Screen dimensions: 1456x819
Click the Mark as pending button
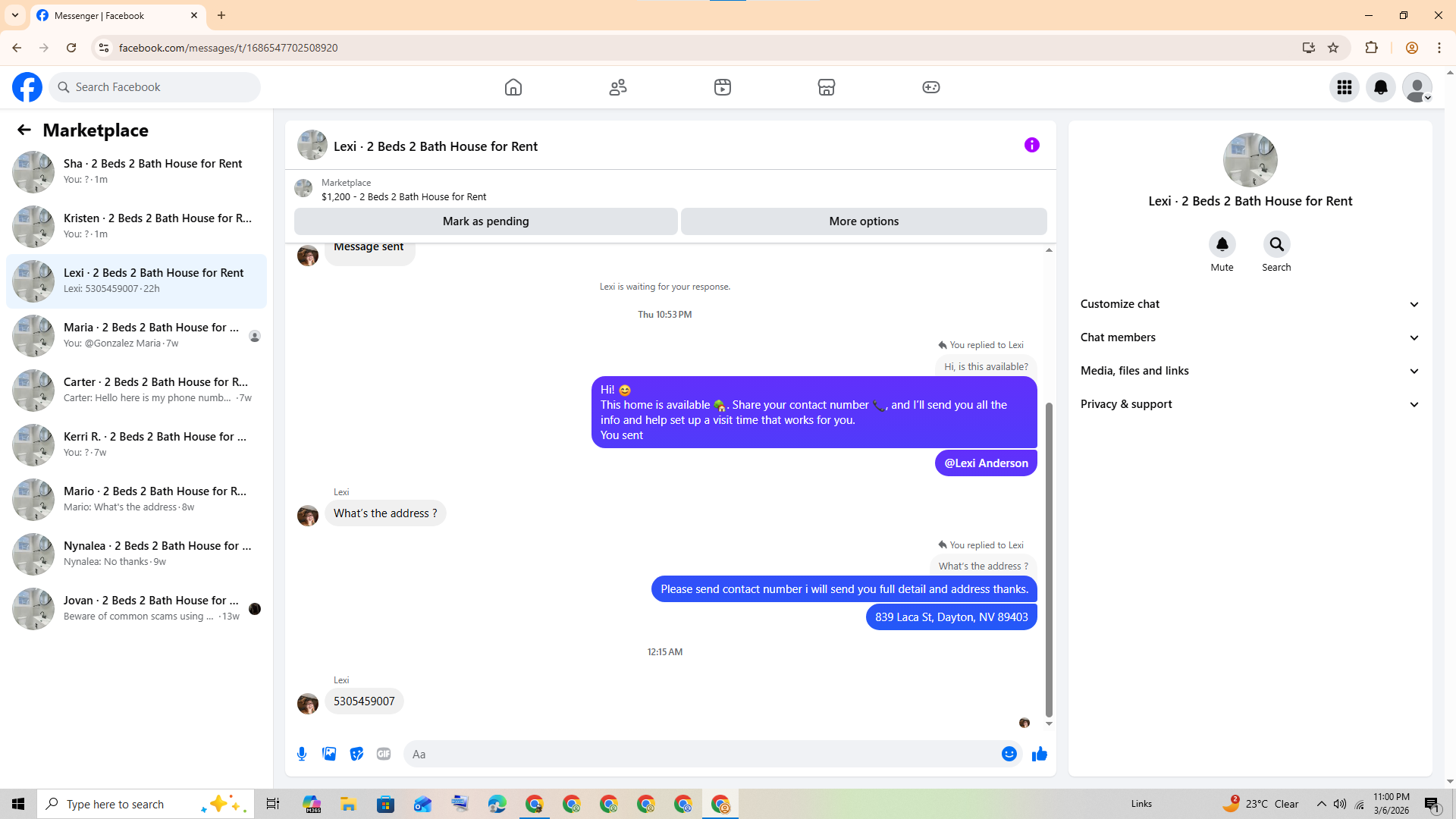485,221
